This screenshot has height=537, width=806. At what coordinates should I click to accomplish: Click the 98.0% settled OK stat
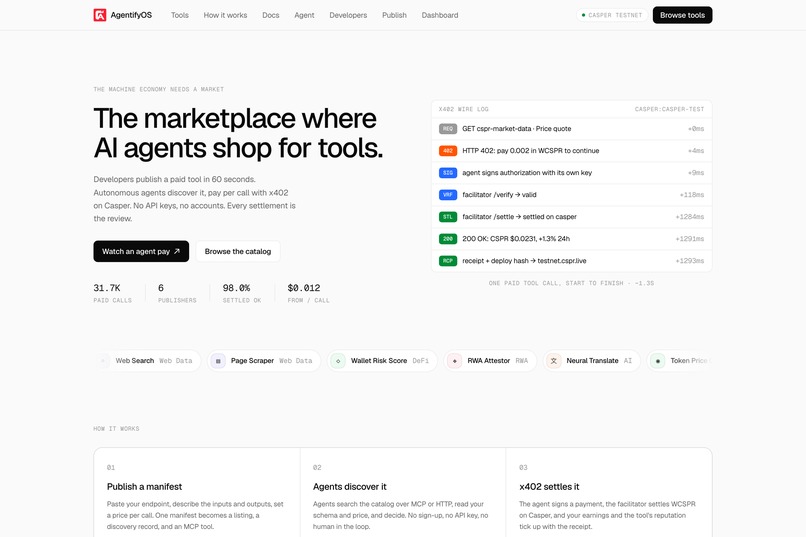[242, 293]
